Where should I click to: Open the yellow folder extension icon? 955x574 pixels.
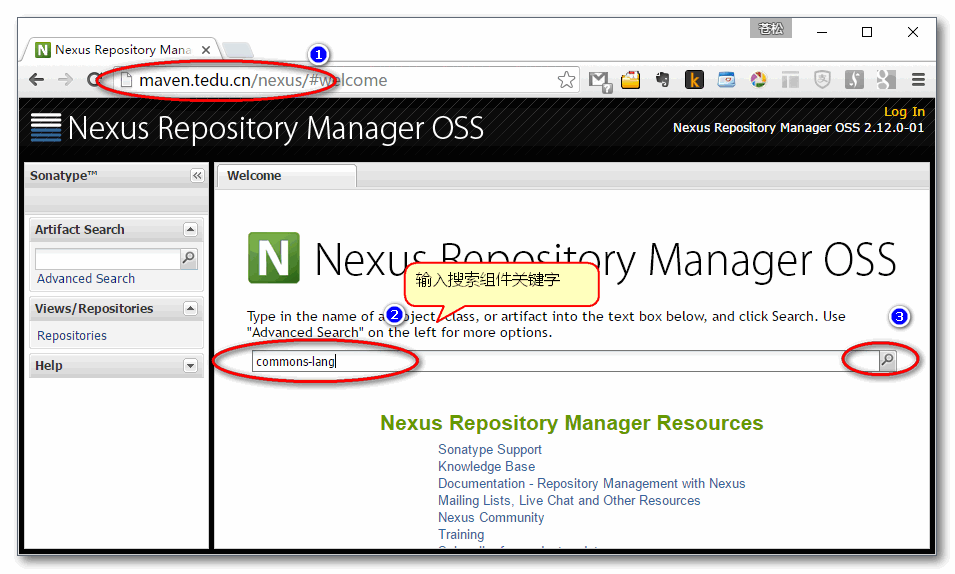coord(630,80)
